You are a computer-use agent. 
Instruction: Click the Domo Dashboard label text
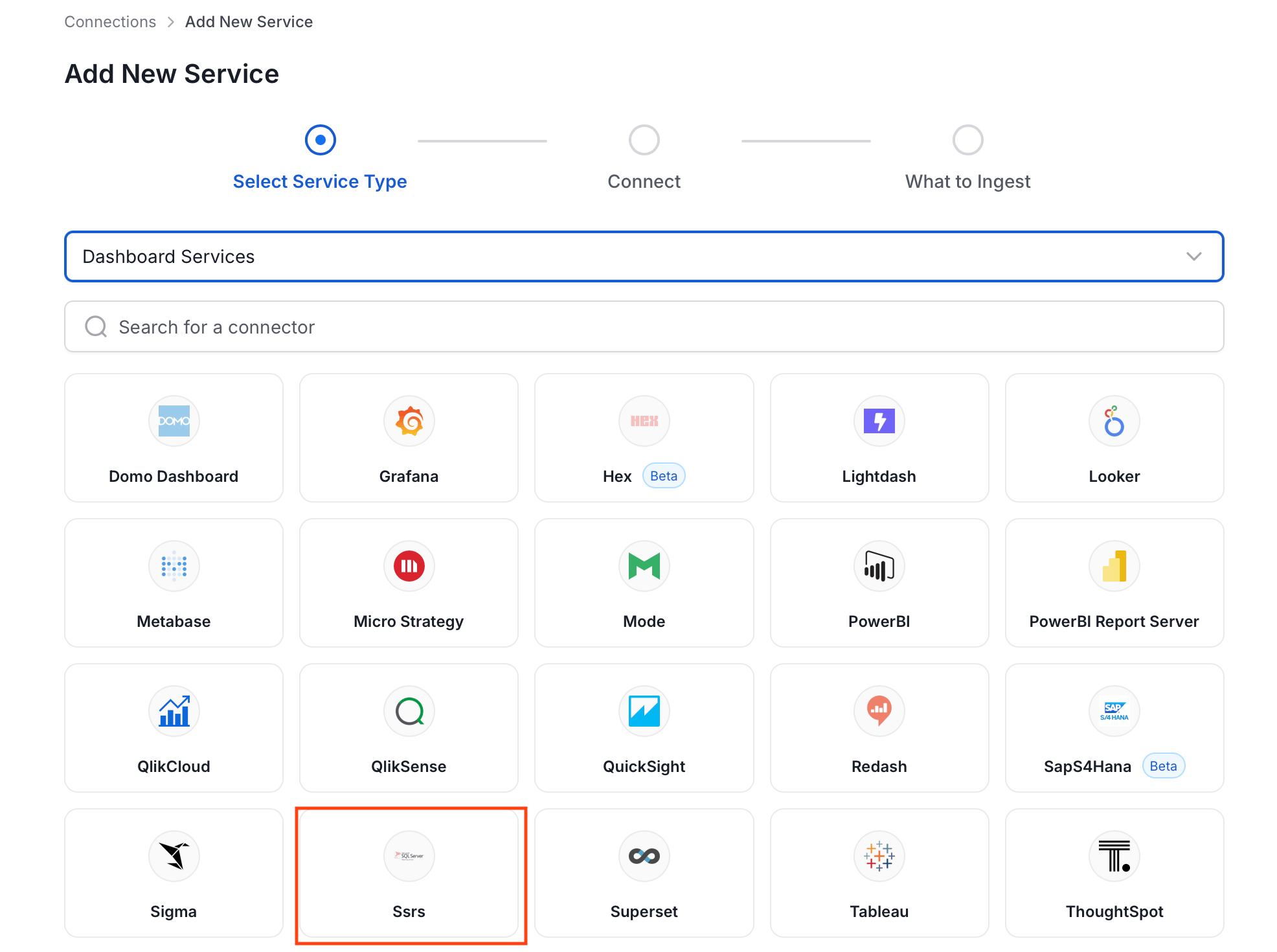click(174, 477)
